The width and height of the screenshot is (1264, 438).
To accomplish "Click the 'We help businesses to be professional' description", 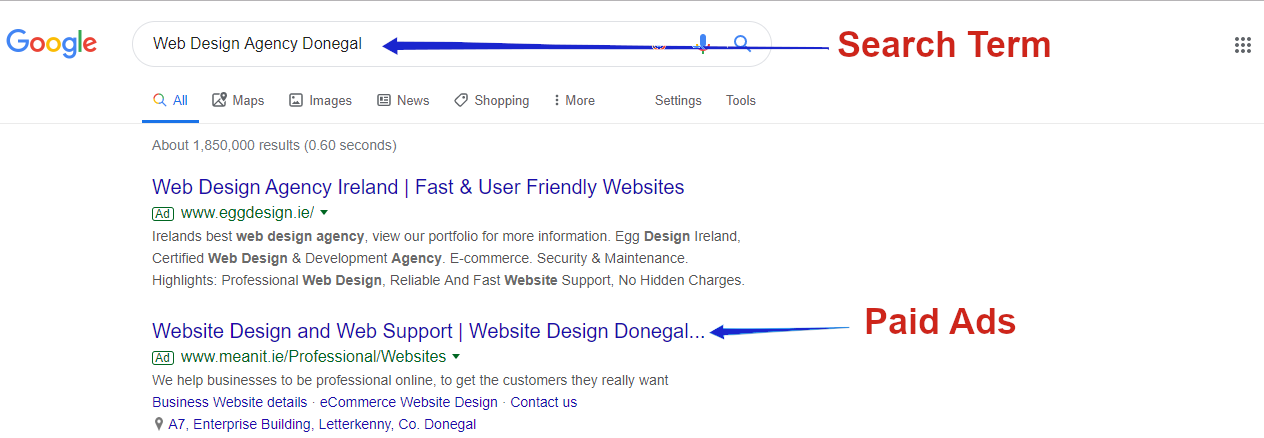I will [x=410, y=380].
